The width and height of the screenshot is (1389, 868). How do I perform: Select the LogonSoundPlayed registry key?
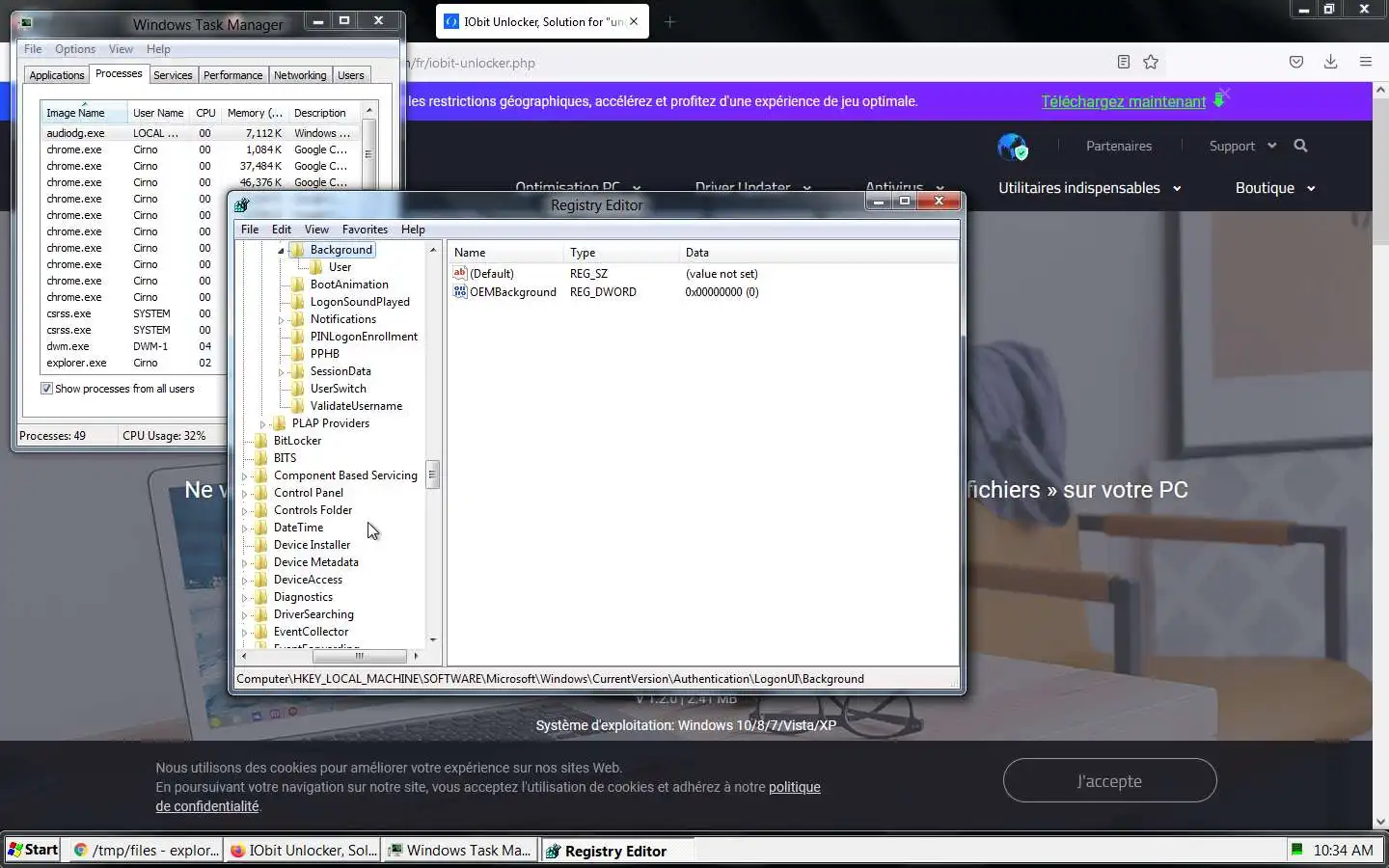coord(360,302)
